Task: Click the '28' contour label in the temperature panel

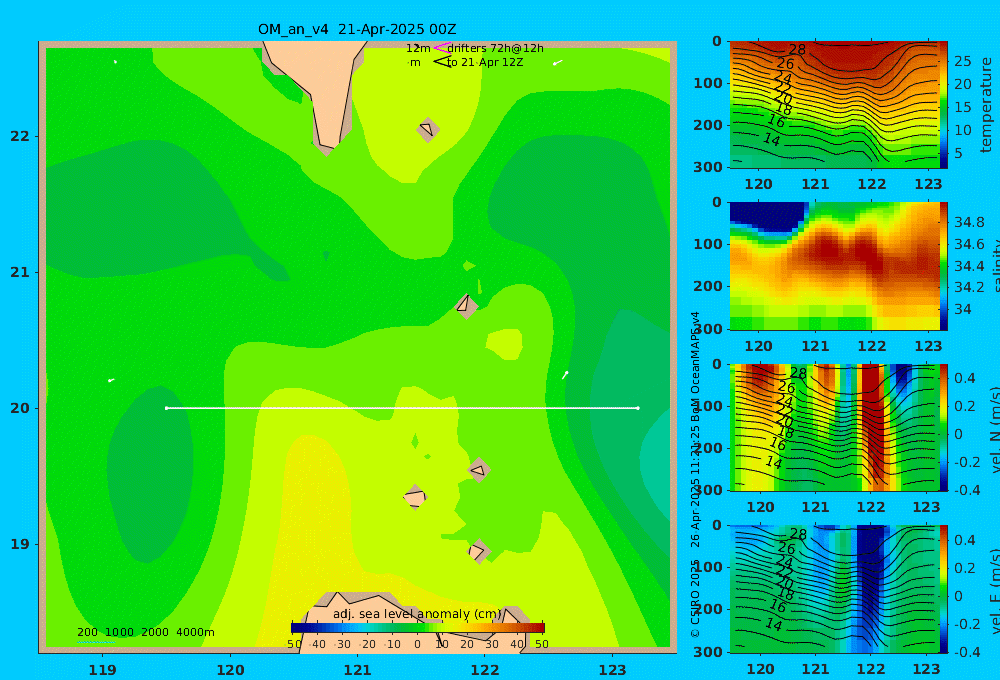Action: click(797, 50)
